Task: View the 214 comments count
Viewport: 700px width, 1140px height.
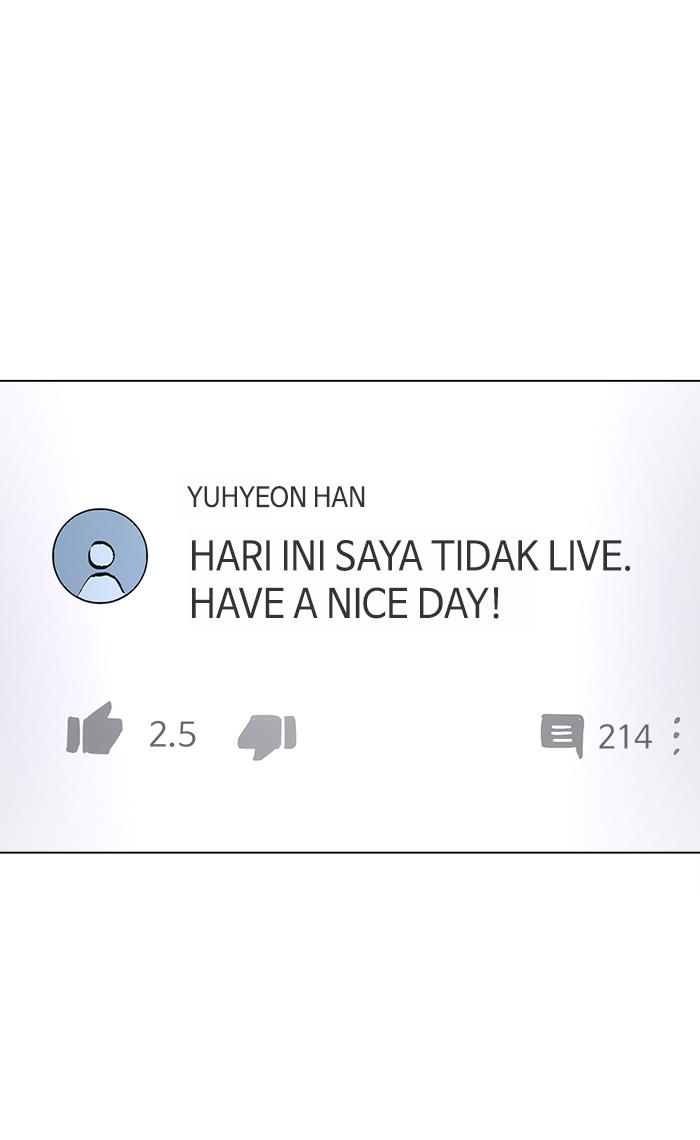Action: click(625, 737)
